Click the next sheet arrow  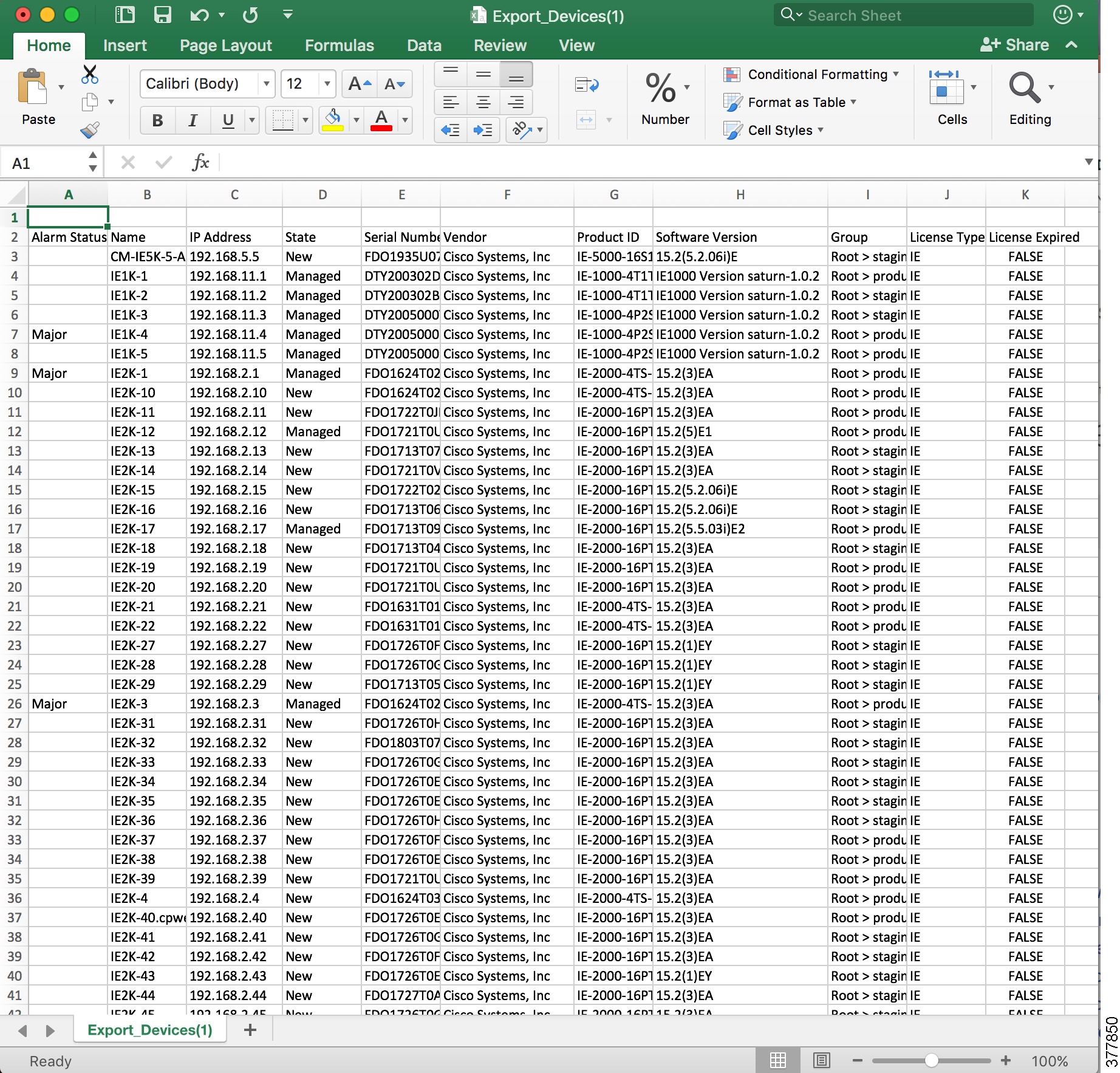[x=50, y=1030]
